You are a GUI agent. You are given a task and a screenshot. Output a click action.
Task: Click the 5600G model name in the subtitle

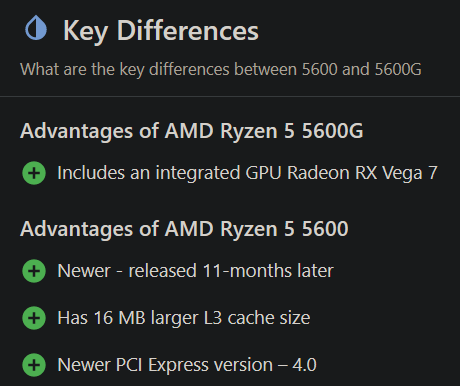pos(398,69)
